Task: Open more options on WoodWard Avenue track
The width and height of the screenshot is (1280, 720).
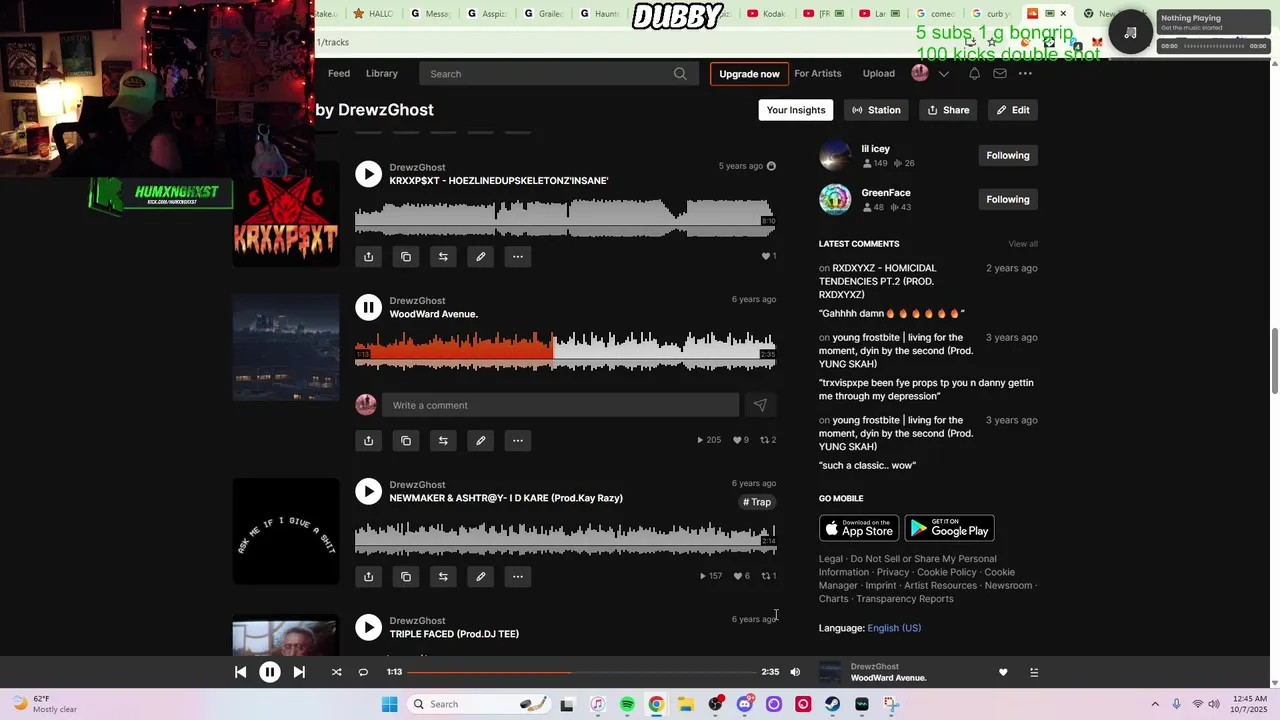Action: coord(518,440)
